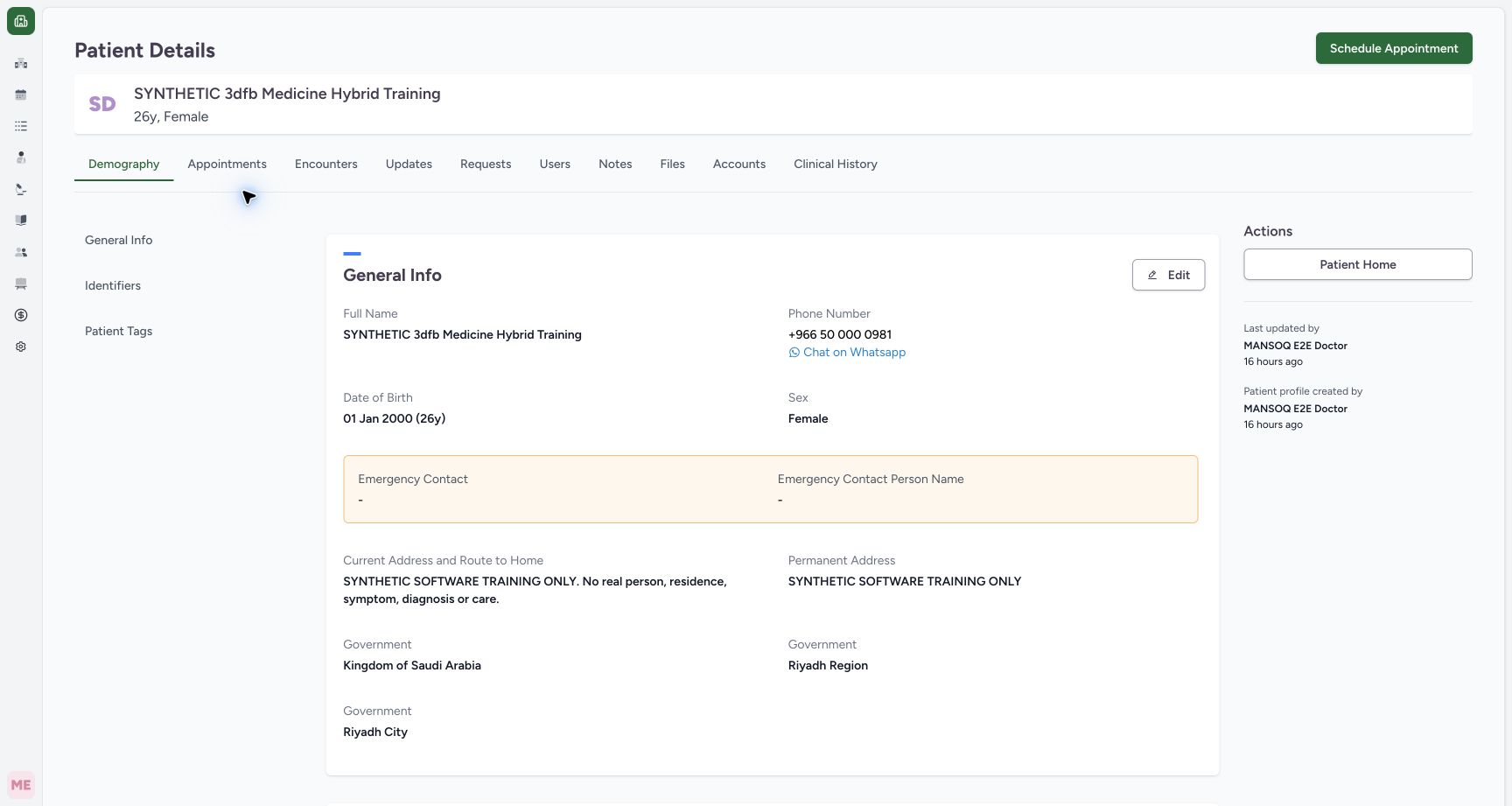The width and height of the screenshot is (1512, 806).
Task: Go to the Requests tab
Action: (486, 164)
